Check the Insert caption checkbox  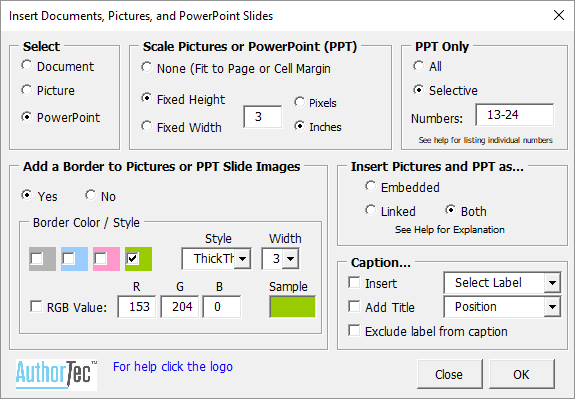(x=354, y=283)
